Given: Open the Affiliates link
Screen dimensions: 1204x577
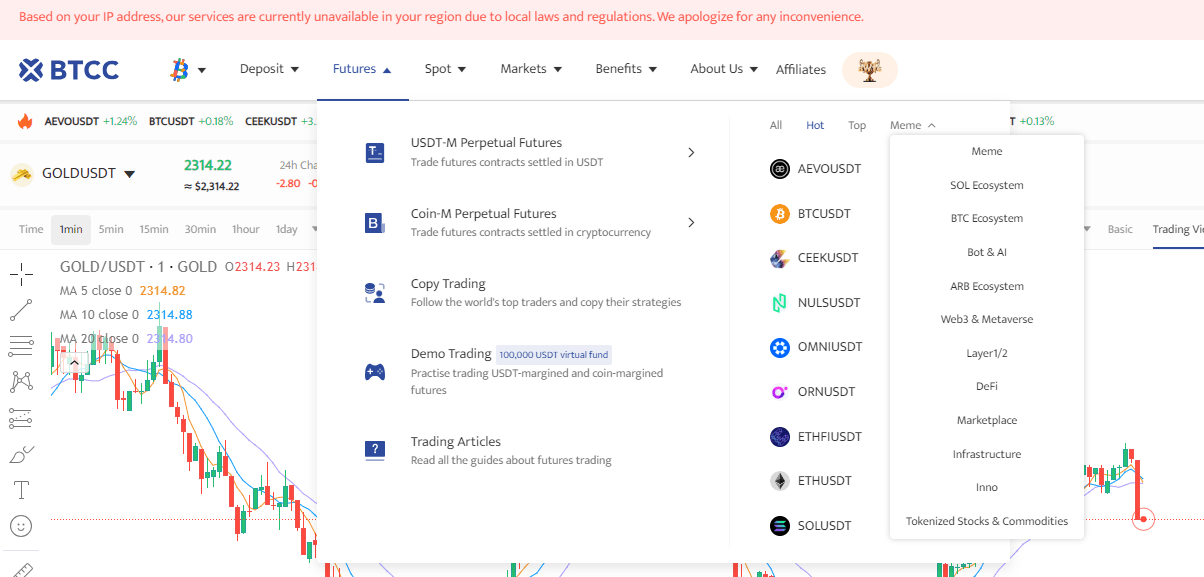Looking at the screenshot, I should click(801, 69).
